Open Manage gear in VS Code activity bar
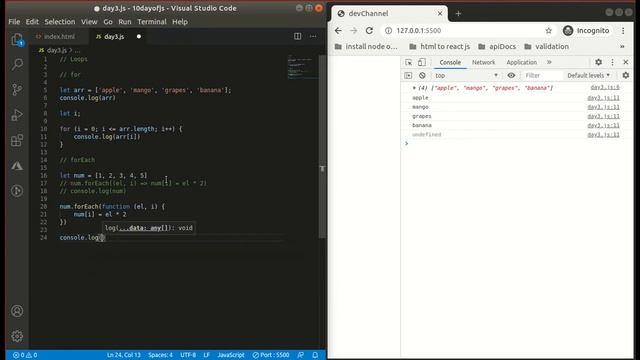This screenshot has height=360, width=640. tap(17, 336)
